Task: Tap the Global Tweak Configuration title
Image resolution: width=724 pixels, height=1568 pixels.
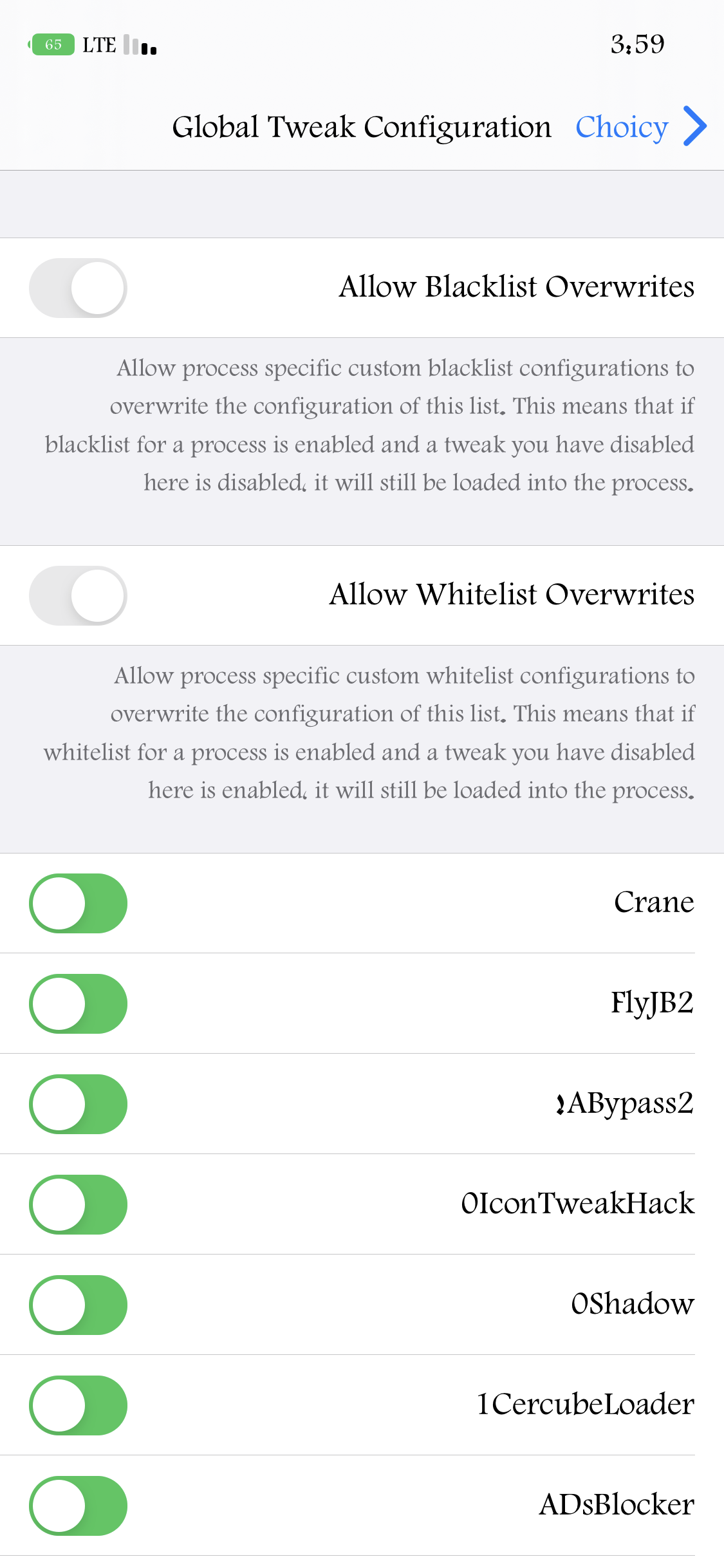Action: [362, 127]
